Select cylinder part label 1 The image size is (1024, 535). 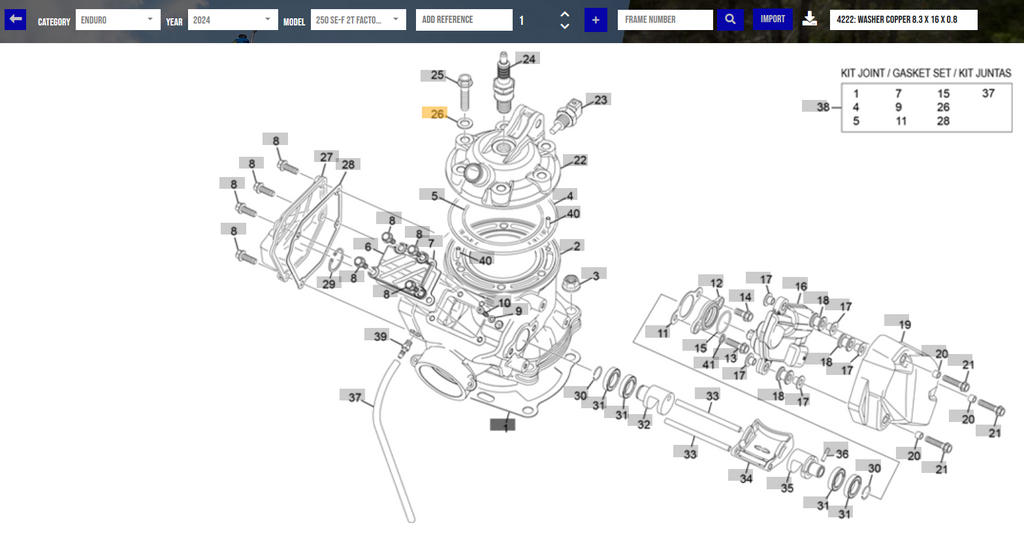click(x=507, y=425)
